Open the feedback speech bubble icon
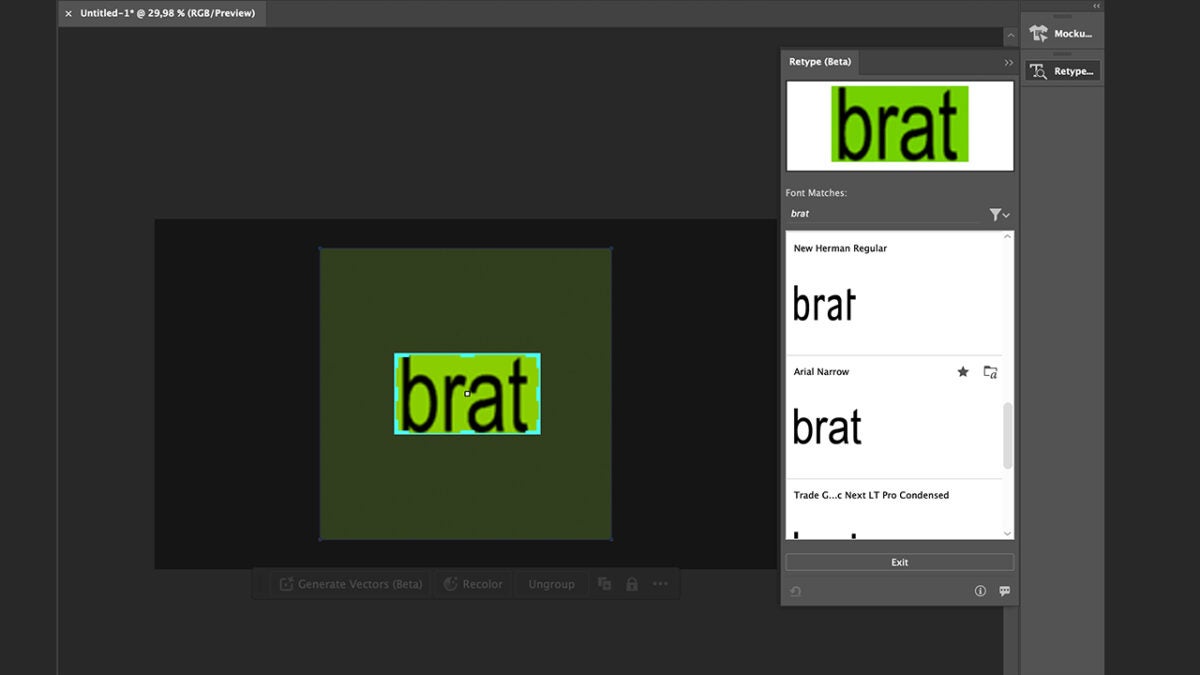This screenshot has height=675, width=1200. pos(1004,591)
